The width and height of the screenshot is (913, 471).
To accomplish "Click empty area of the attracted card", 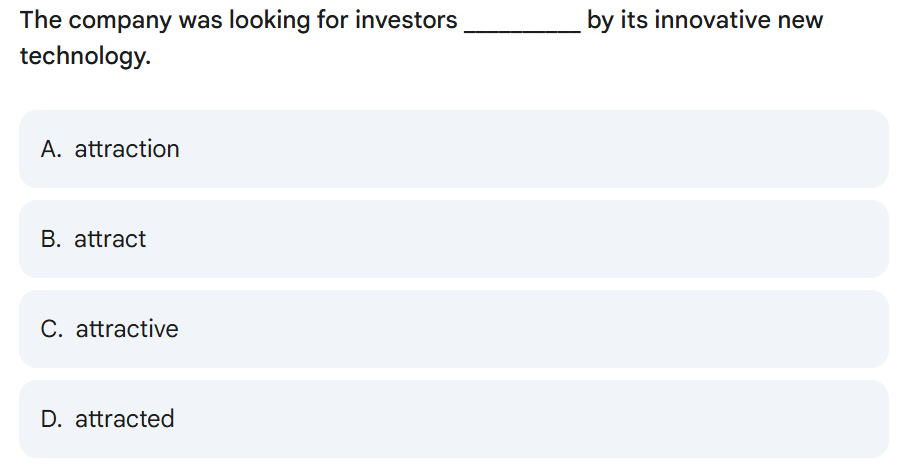I will click(x=524, y=419).
